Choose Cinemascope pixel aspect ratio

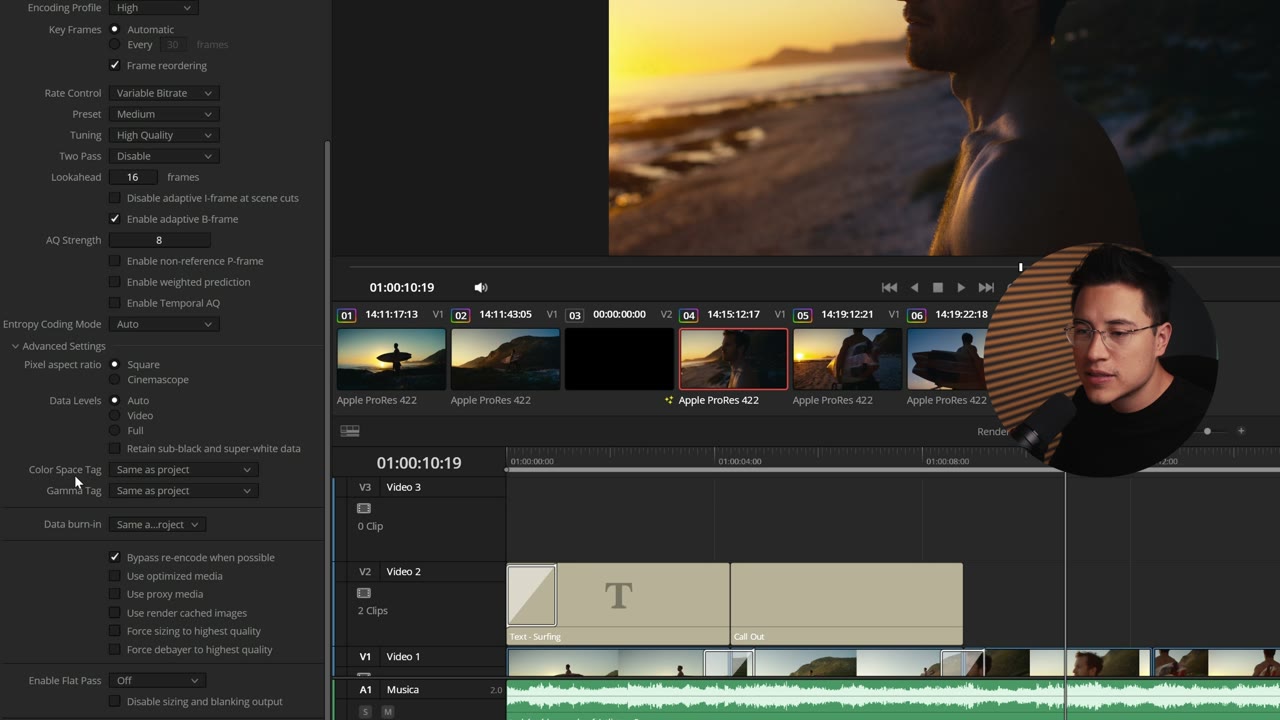[x=114, y=380]
